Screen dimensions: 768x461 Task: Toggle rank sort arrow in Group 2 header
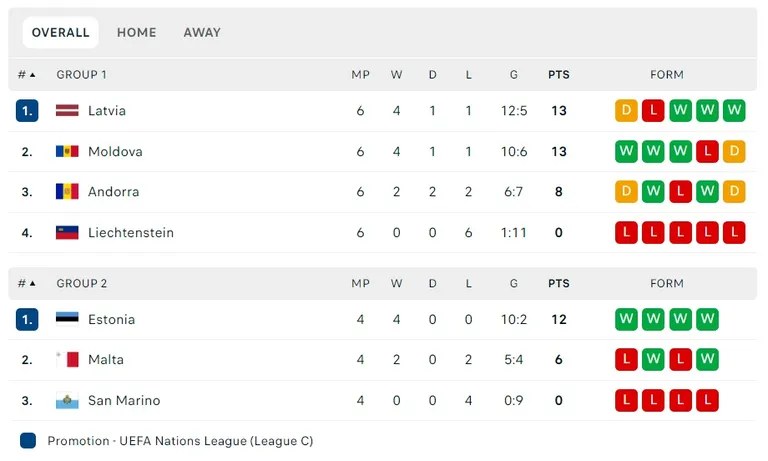coord(32,284)
